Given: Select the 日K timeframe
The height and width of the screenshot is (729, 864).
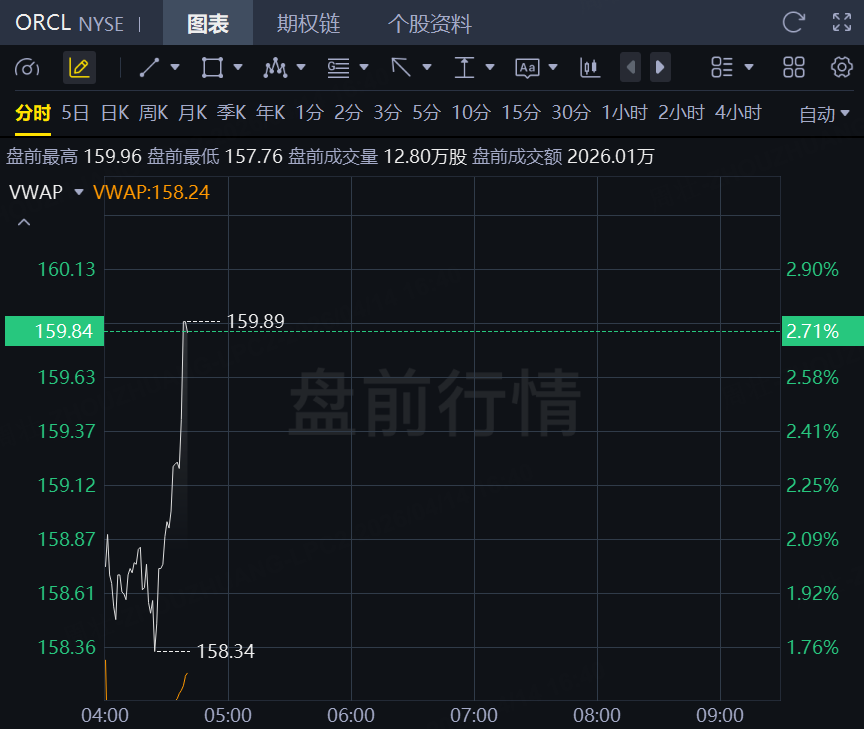Looking at the screenshot, I should pos(115,112).
